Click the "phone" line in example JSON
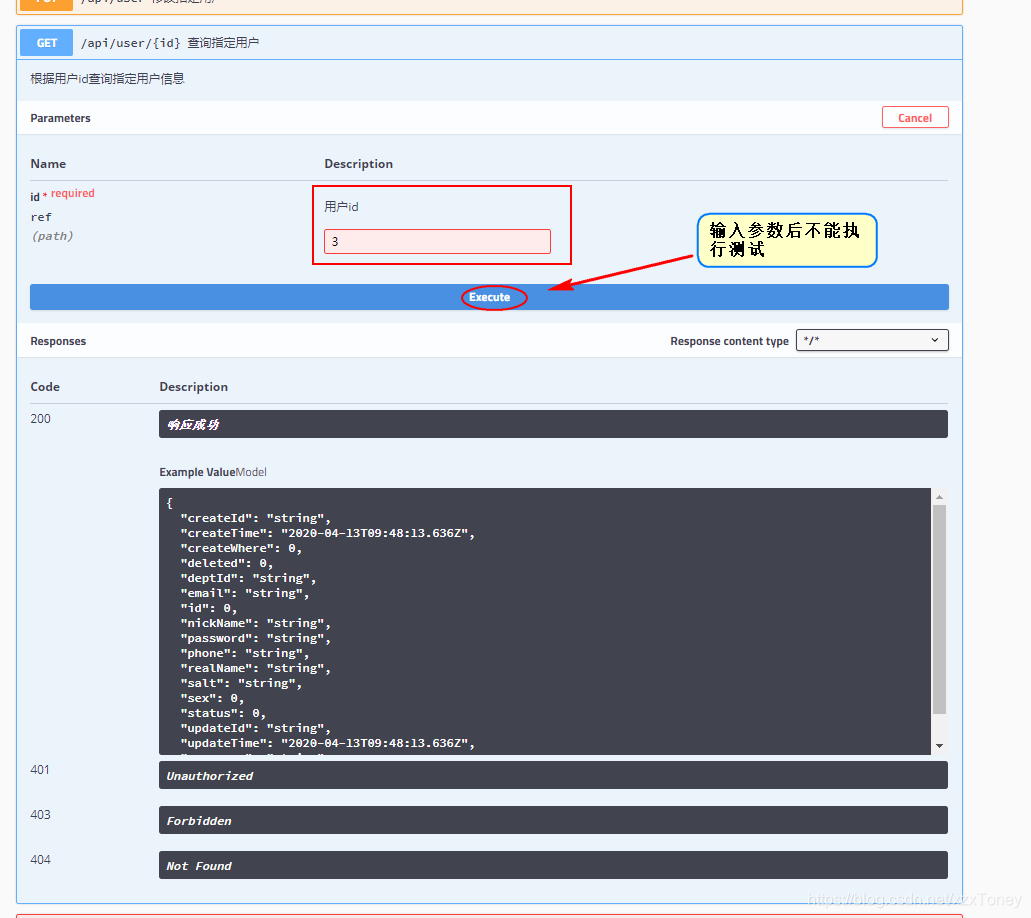1031x918 pixels. [x=245, y=654]
